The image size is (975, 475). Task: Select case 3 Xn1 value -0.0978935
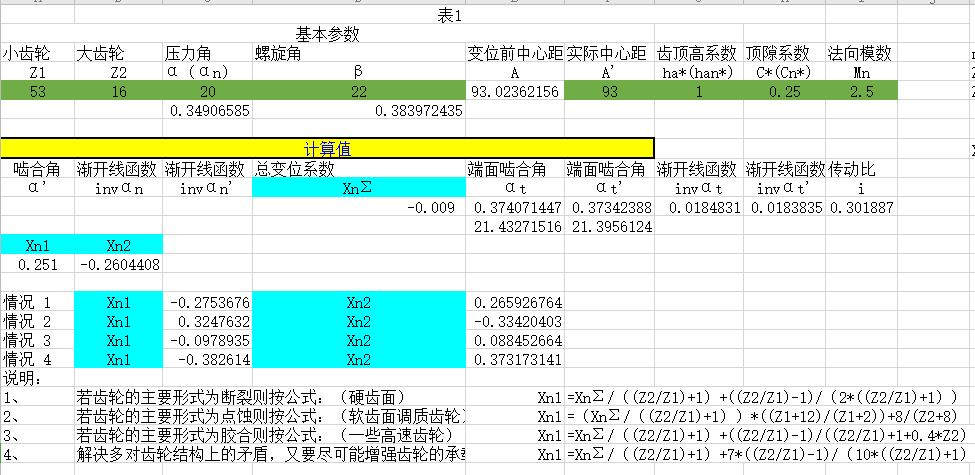pyautogui.click(x=208, y=341)
